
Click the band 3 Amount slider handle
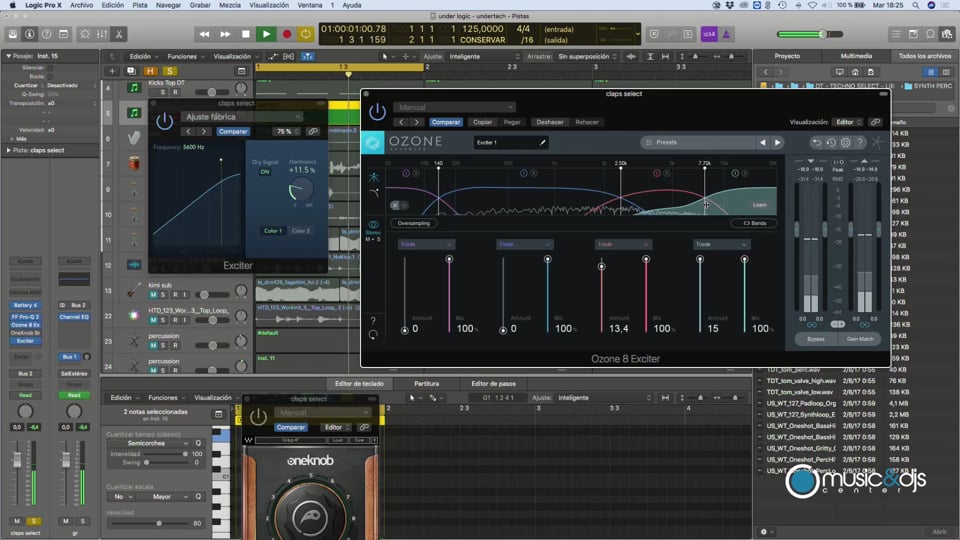pyautogui.click(x=601, y=266)
